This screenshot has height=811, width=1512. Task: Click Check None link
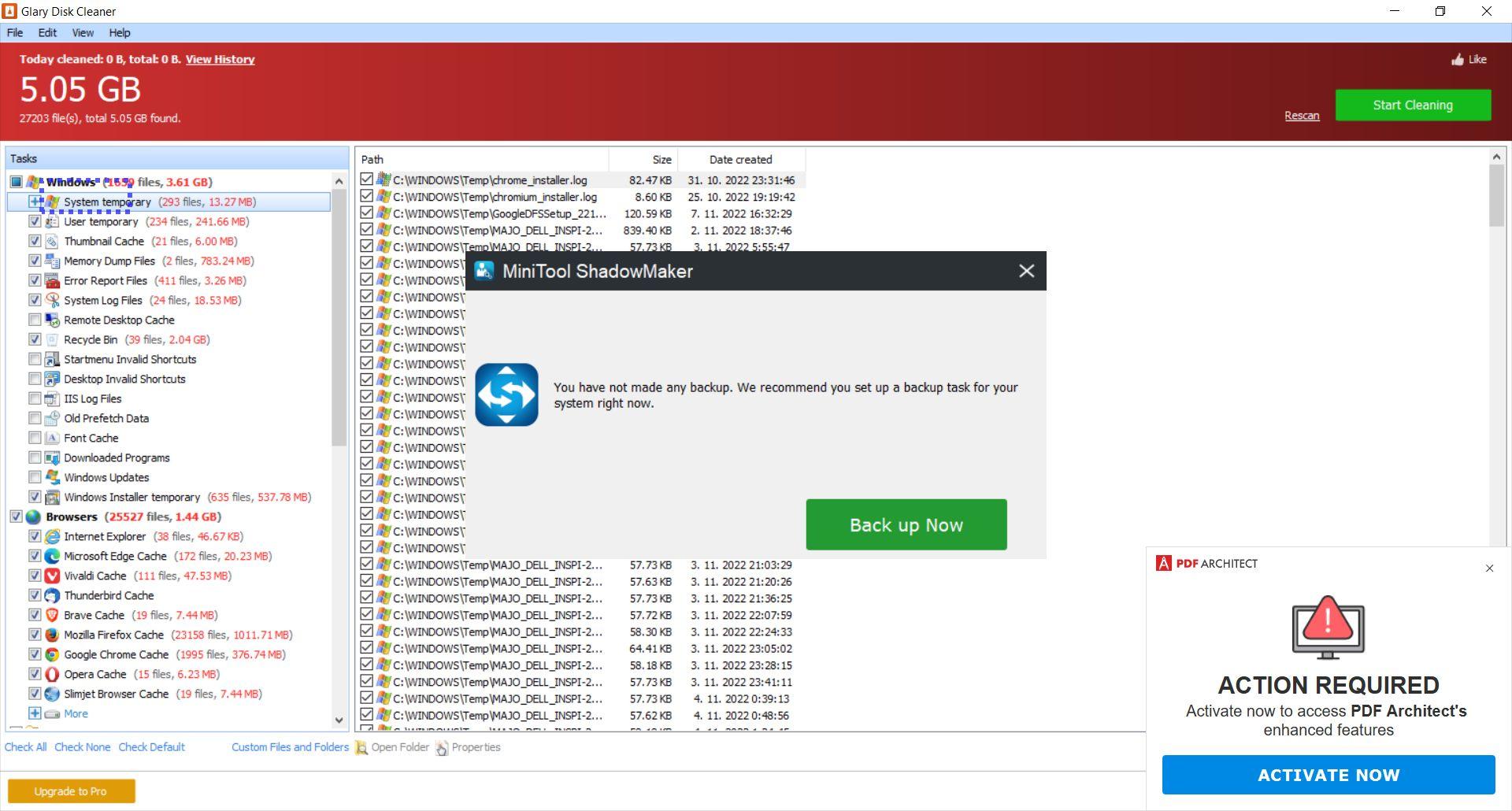(x=82, y=747)
